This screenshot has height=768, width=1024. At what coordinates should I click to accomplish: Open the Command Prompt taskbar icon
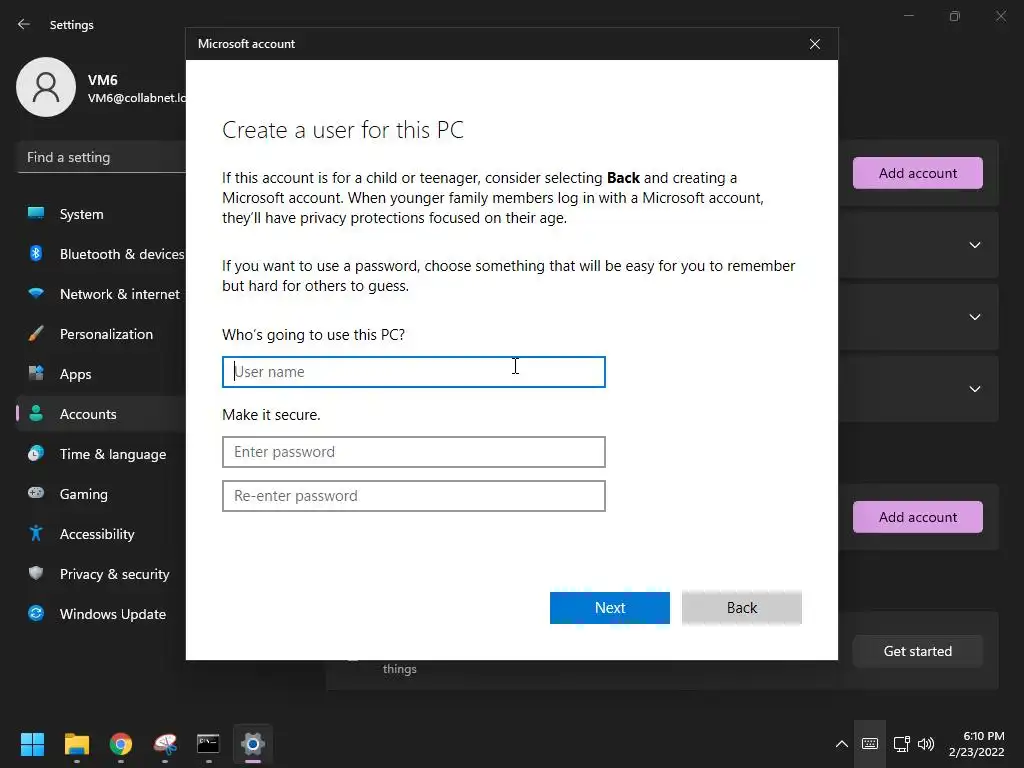pyautogui.click(x=208, y=744)
